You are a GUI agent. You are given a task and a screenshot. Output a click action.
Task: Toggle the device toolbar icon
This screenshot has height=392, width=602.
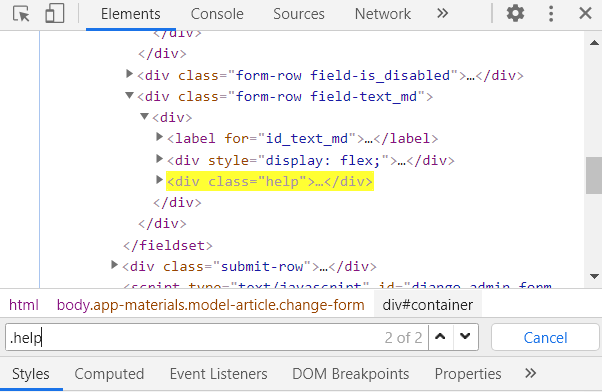pos(55,14)
